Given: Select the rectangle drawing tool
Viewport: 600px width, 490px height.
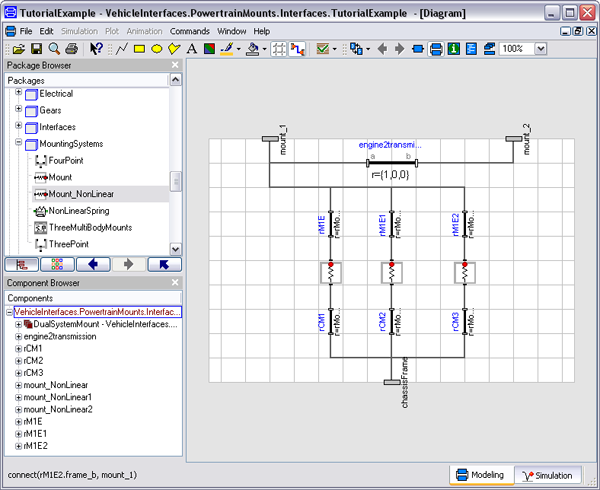Looking at the screenshot, I should click(139, 48).
